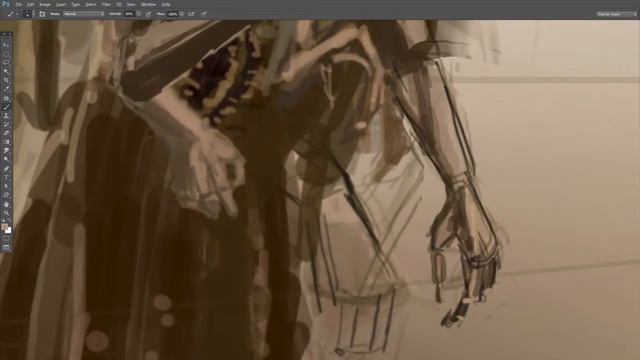Open the 3D menu
640x360 pixels.
tap(119, 4)
